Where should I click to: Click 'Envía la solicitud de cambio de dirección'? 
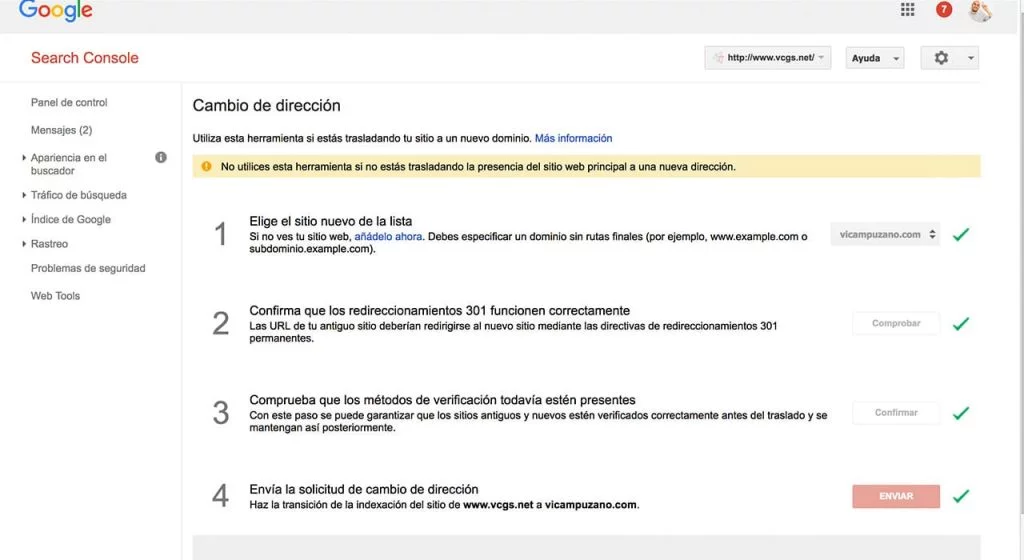point(364,490)
